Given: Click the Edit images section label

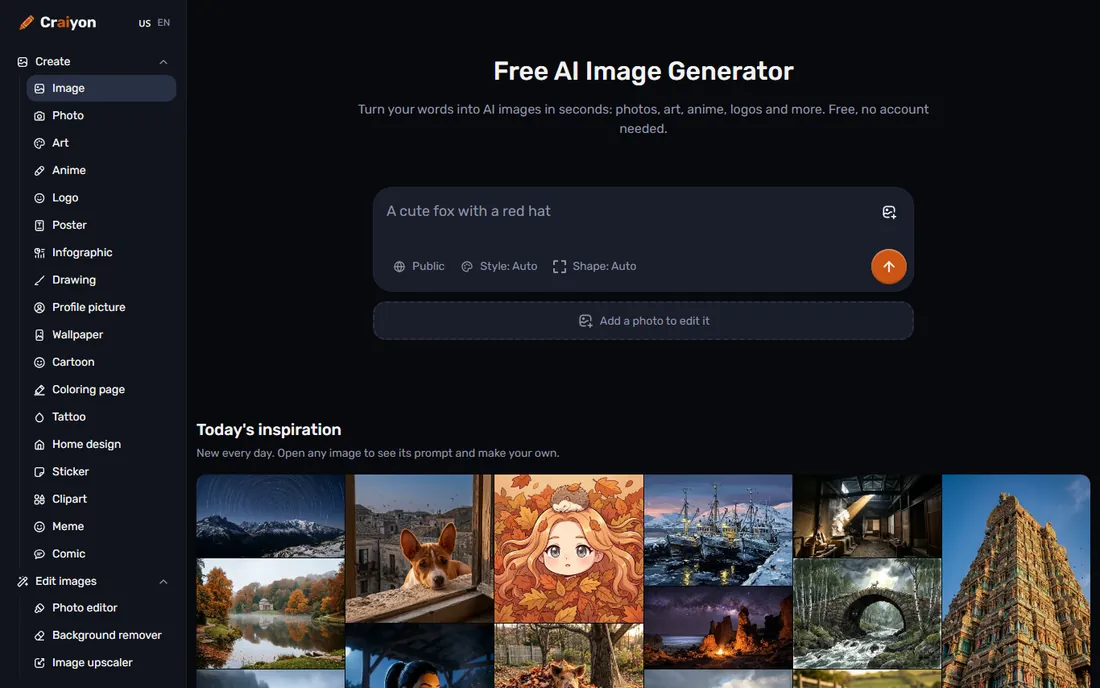Looking at the screenshot, I should 66,581.
